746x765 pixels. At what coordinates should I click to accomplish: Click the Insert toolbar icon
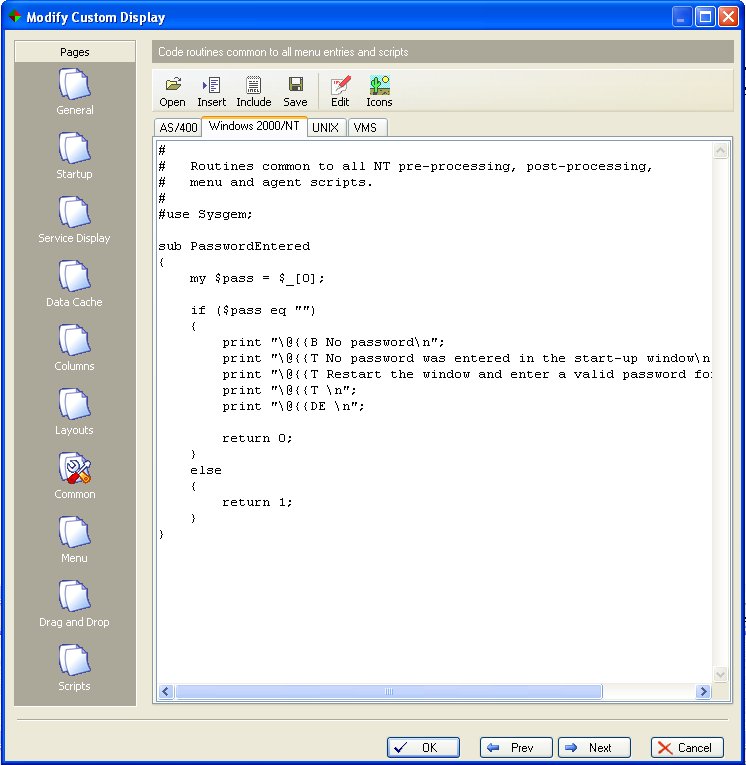pyautogui.click(x=211, y=91)
